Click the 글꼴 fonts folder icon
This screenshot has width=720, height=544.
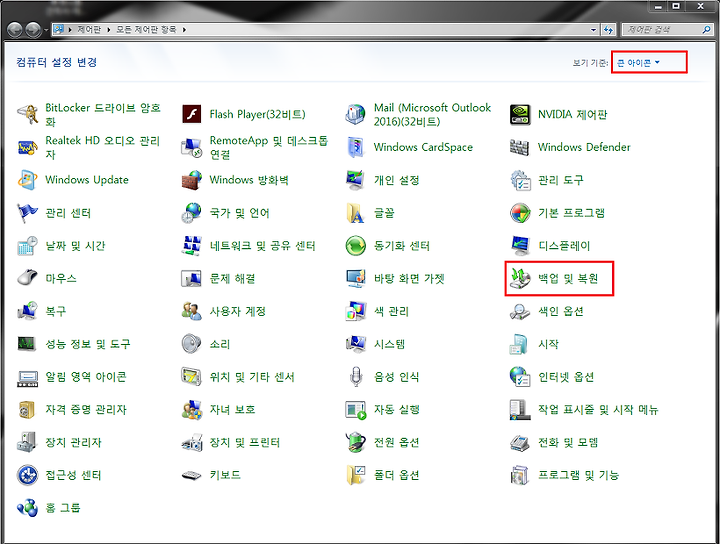tap(355, 213)
